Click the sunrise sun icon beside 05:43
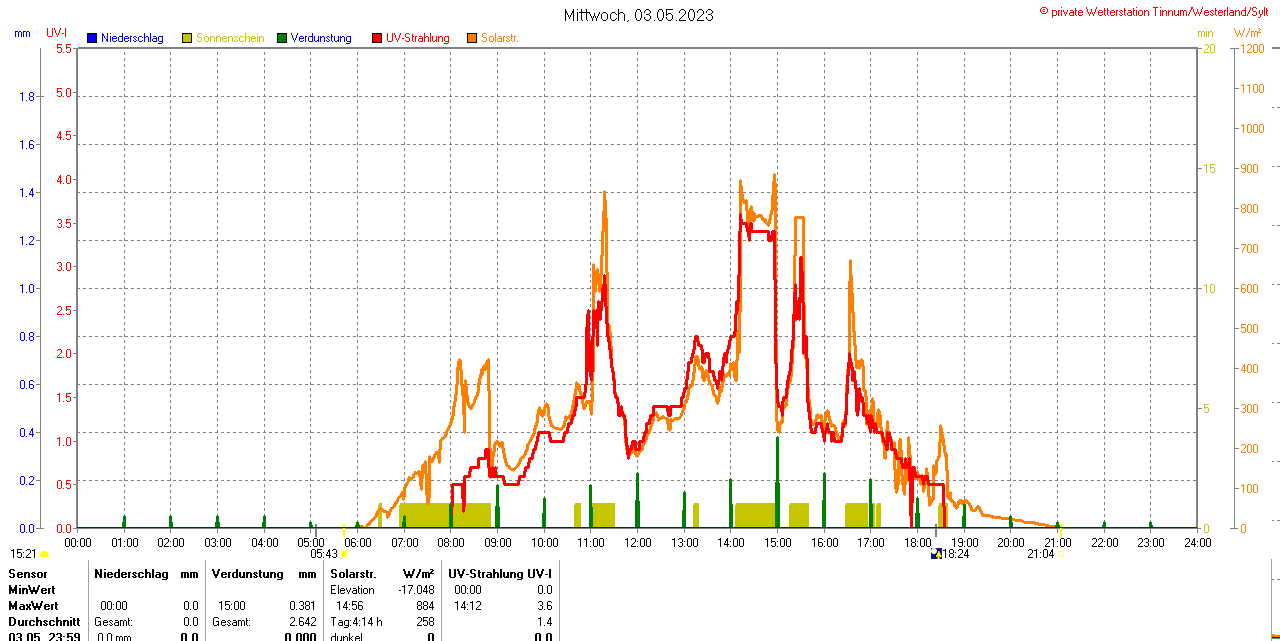 pyautogui.click(x=345, y=553)
